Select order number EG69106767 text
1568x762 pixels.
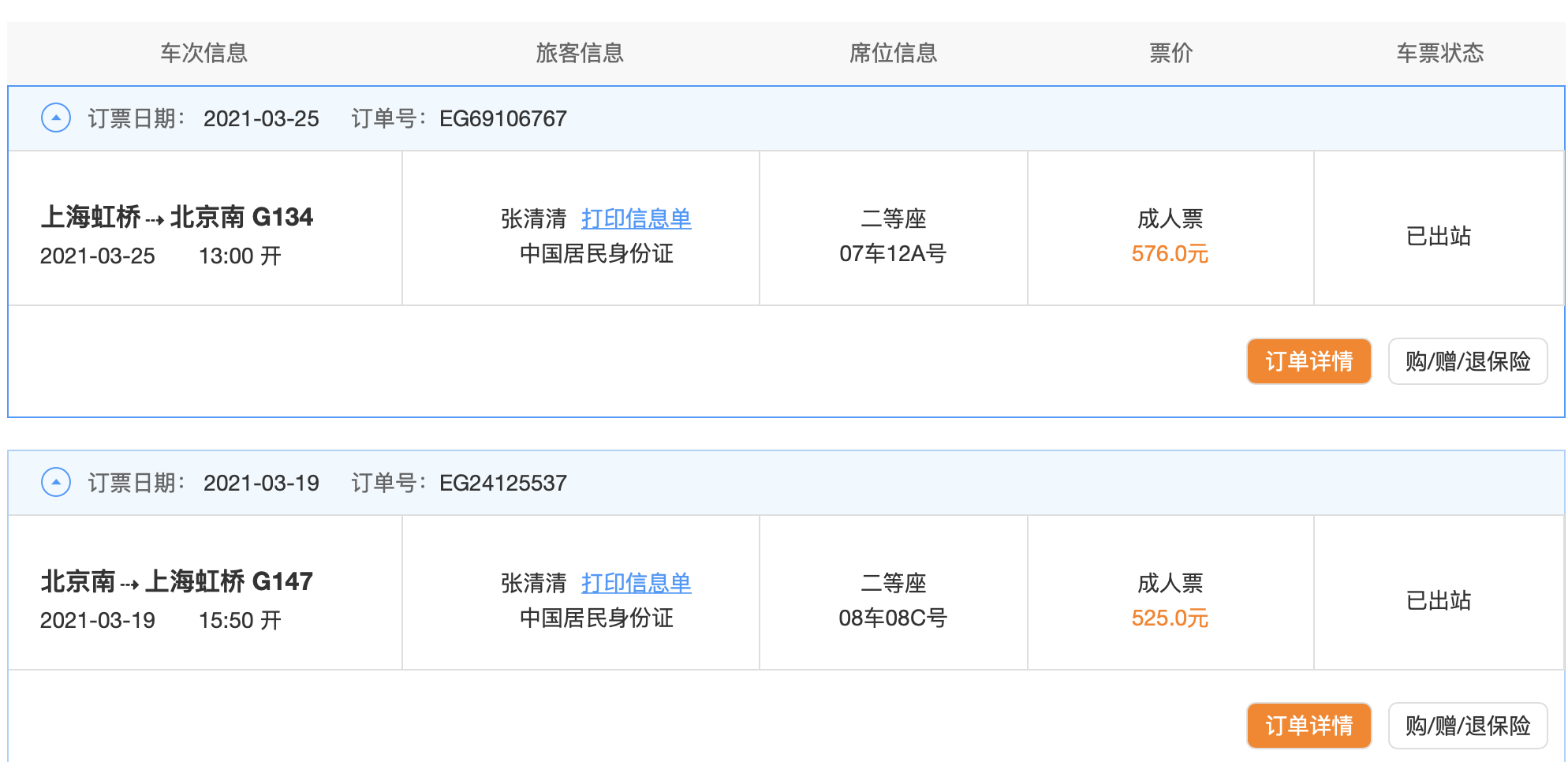tap(502, 118)
